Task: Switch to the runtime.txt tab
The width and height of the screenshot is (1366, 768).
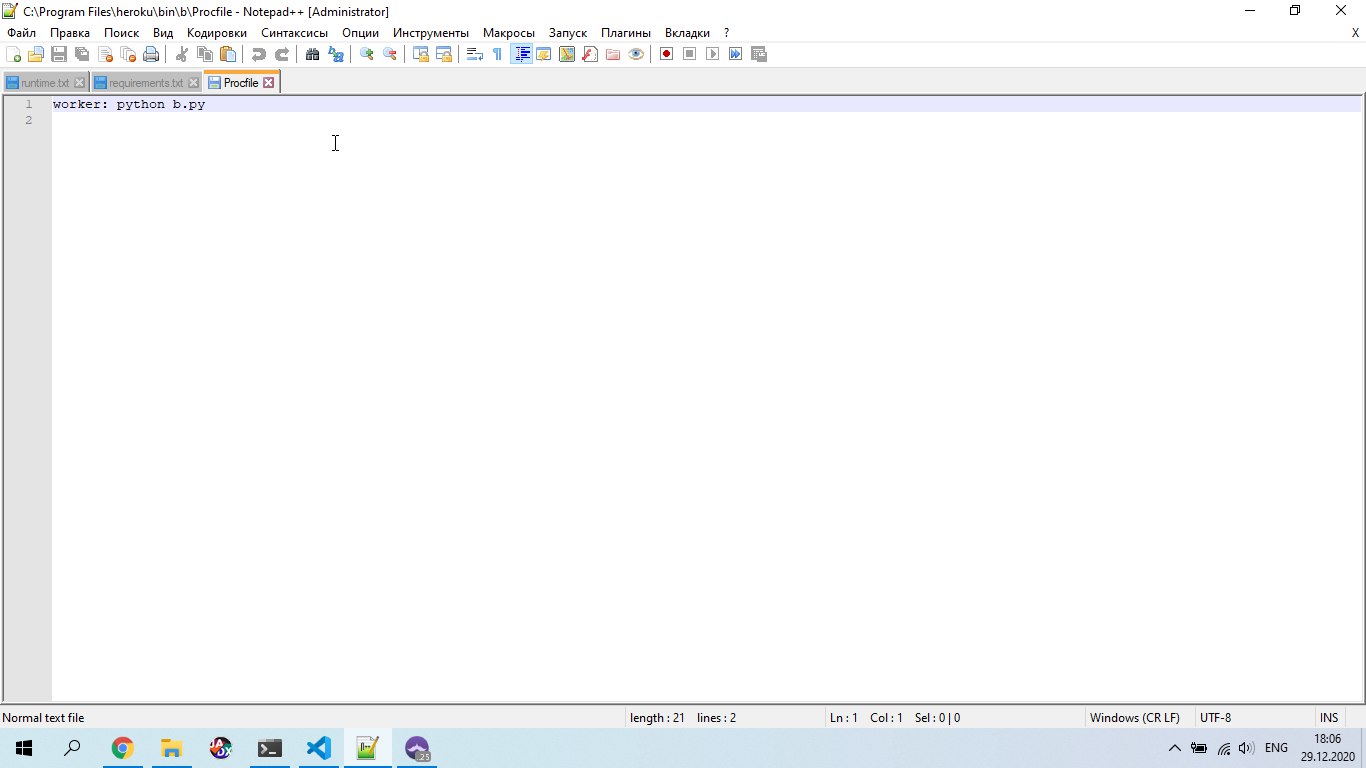Action: point(45,83)
